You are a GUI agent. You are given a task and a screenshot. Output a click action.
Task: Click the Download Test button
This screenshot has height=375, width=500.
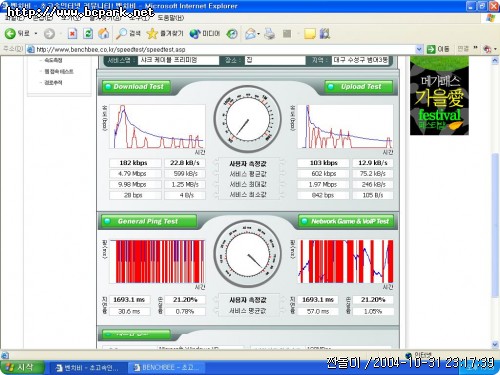pyautogui.click(x=136, y=87)
